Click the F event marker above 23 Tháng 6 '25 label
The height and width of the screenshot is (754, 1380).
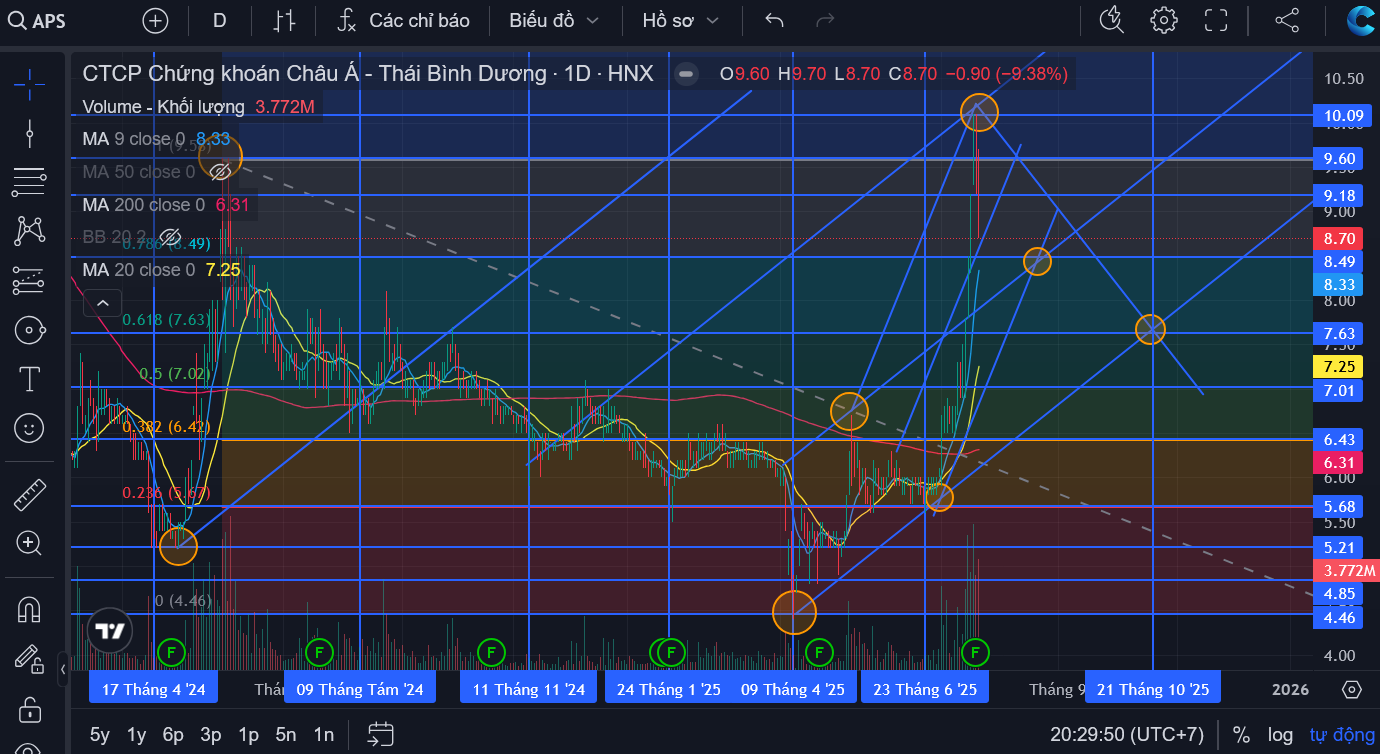point(975,653)
